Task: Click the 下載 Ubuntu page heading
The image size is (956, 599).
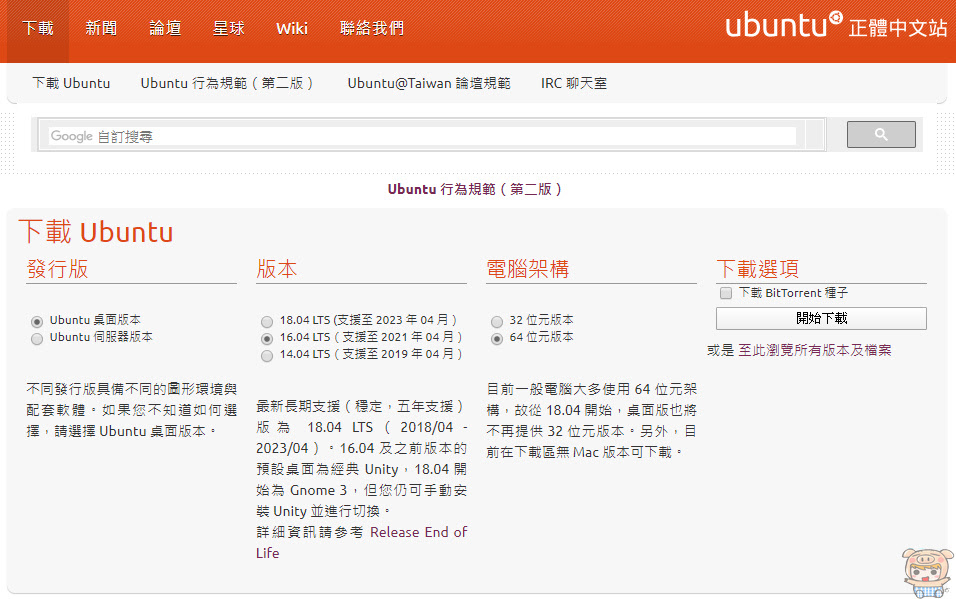Action: pos(96,232)
